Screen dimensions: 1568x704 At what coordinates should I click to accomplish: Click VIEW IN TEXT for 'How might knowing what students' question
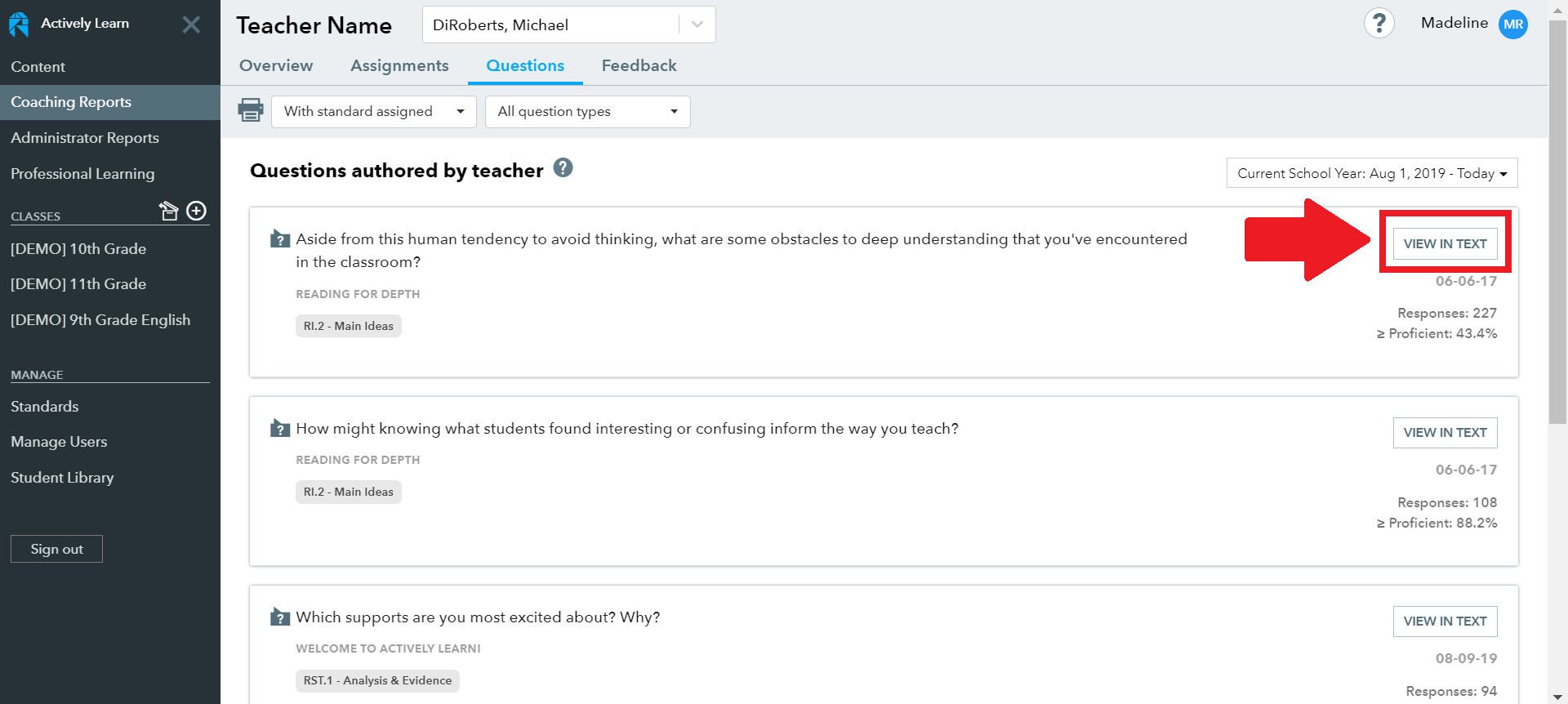coord(1445,432)
